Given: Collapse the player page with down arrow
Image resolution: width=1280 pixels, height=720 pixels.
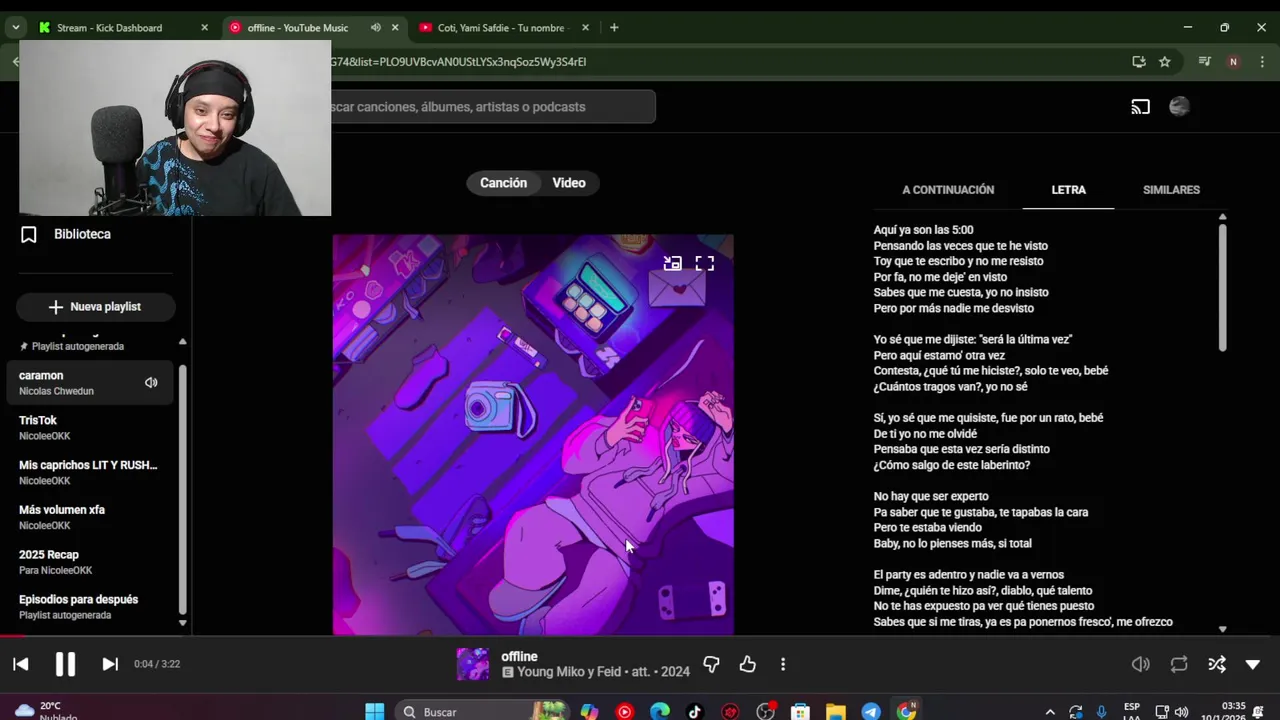Looking at the screenshot, I should click(1253, 664).
